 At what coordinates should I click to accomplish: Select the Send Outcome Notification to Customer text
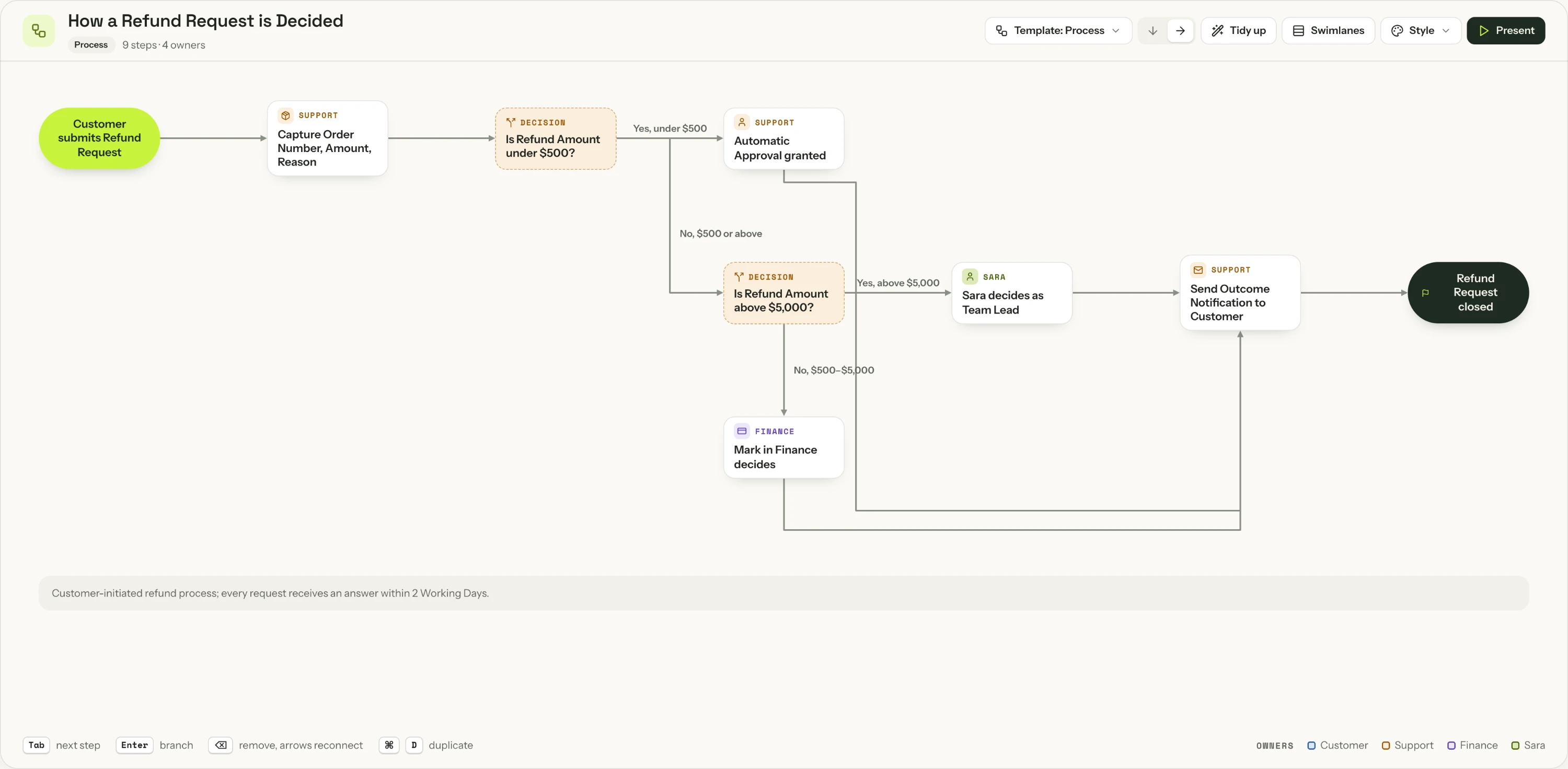pos(1229,302)
